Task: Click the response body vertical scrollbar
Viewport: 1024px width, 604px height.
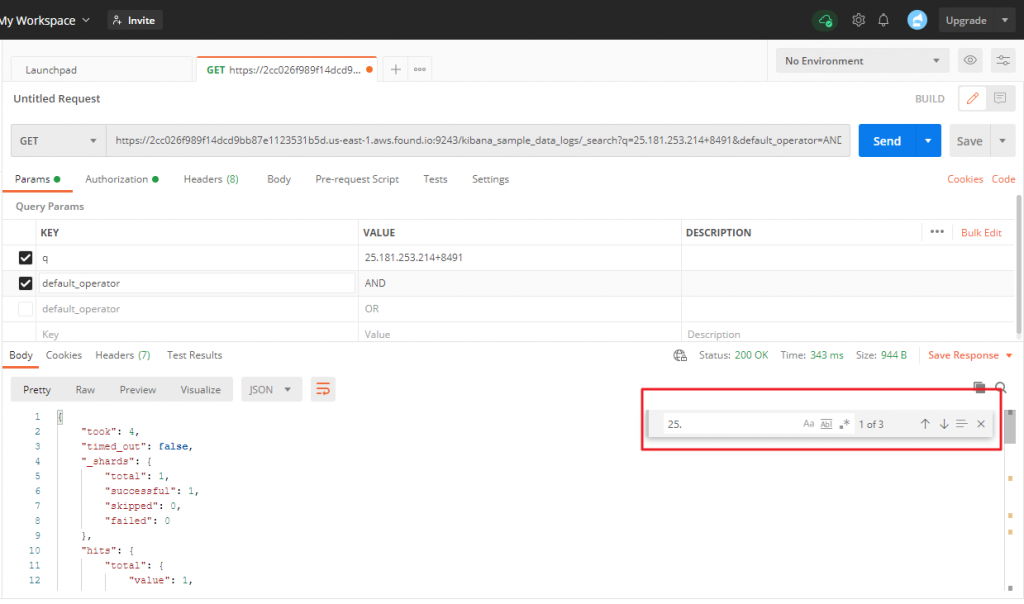Action: [1010, 427]
